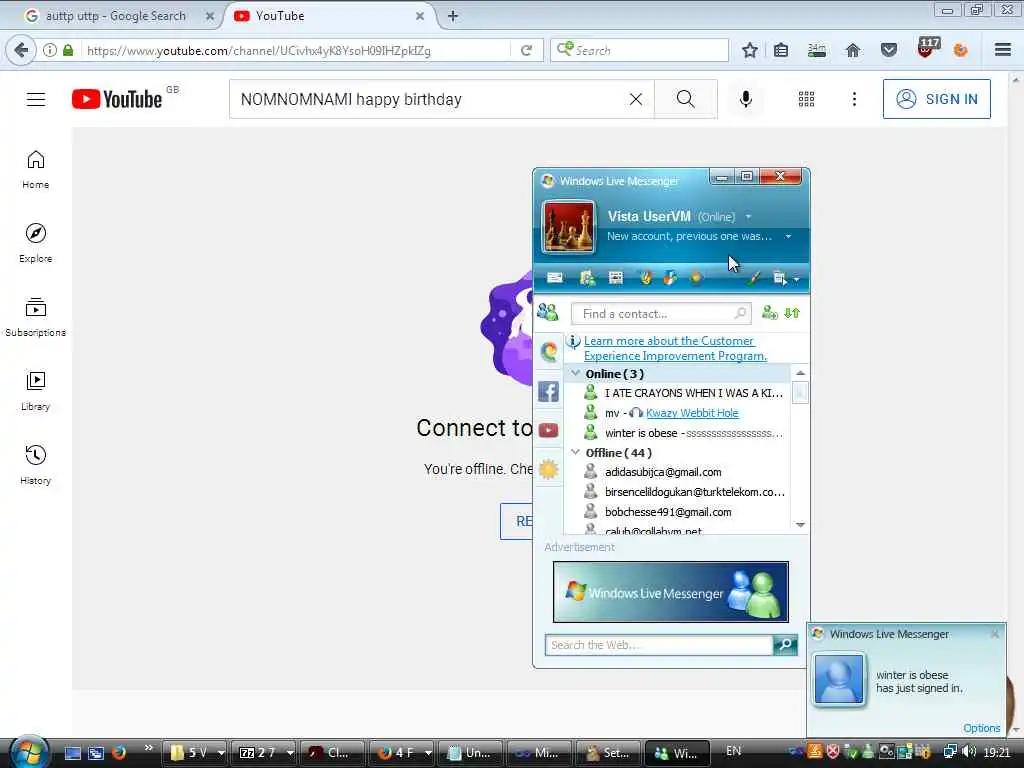
Task: Open the sun weather tab in Messenger sidebar
Action: pos(549,469)
